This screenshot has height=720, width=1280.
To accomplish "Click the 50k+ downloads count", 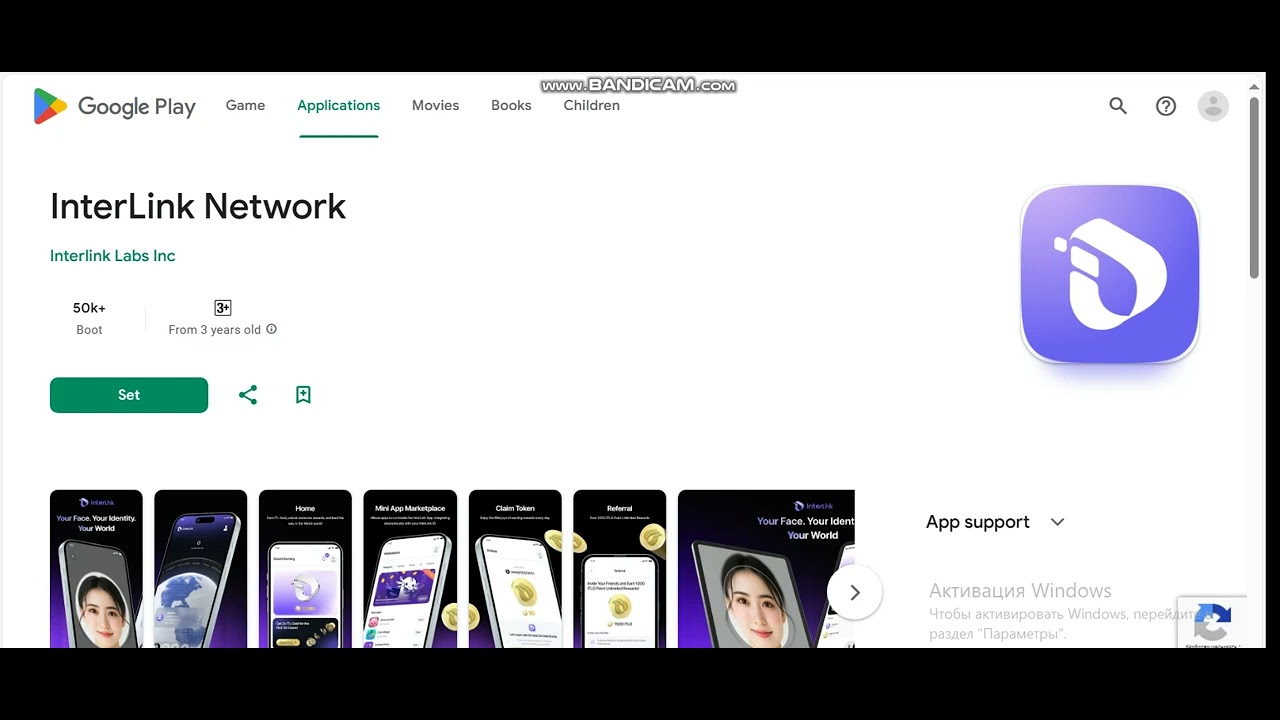I will 89,308.
